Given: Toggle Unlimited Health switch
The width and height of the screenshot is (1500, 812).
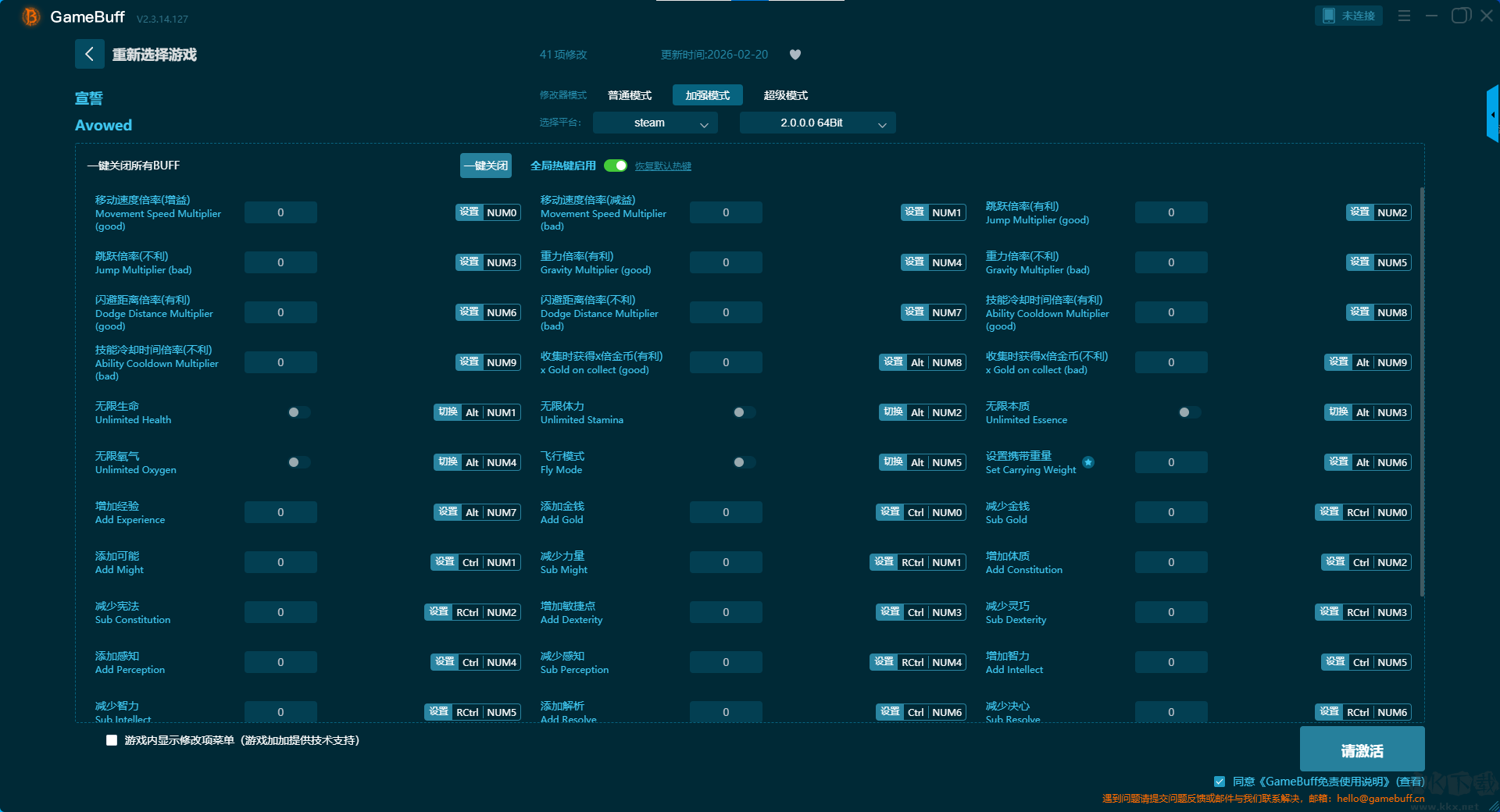Looking at the screenshot, I should pyautogui.click(x=298, y=412).
